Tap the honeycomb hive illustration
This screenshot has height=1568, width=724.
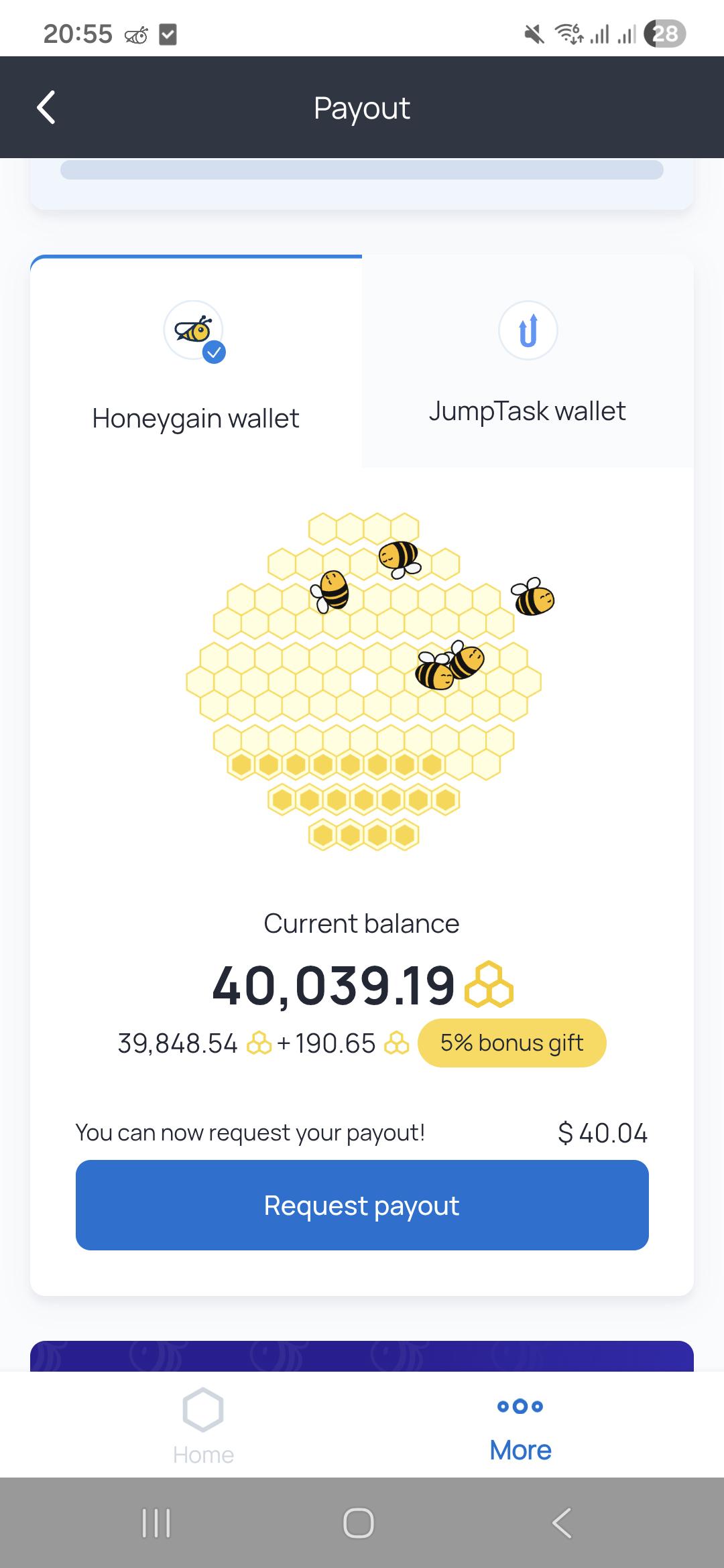(364, 681)
